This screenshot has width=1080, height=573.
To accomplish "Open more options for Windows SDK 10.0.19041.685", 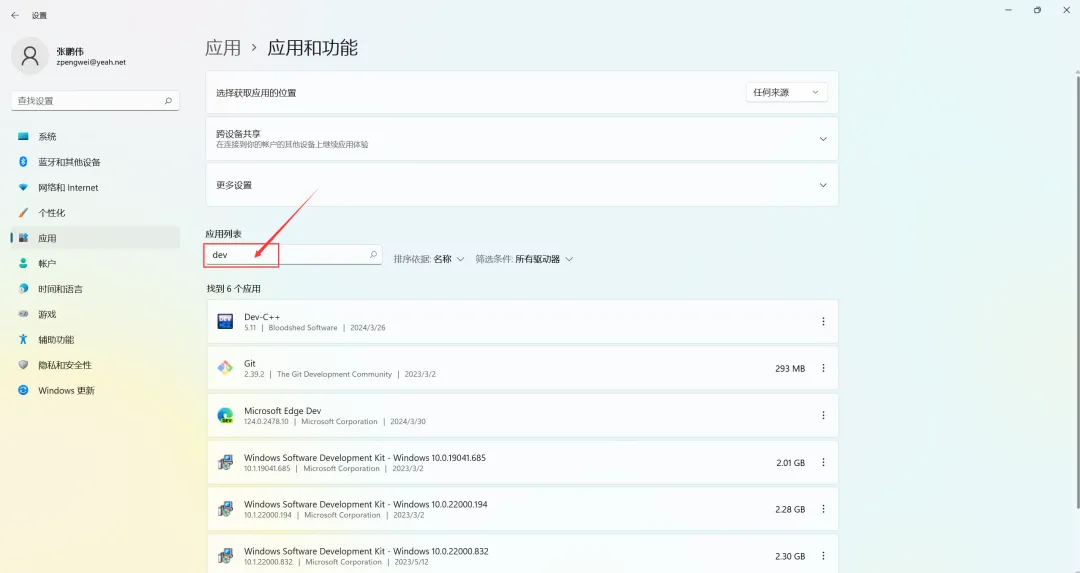I will point(823,463).
